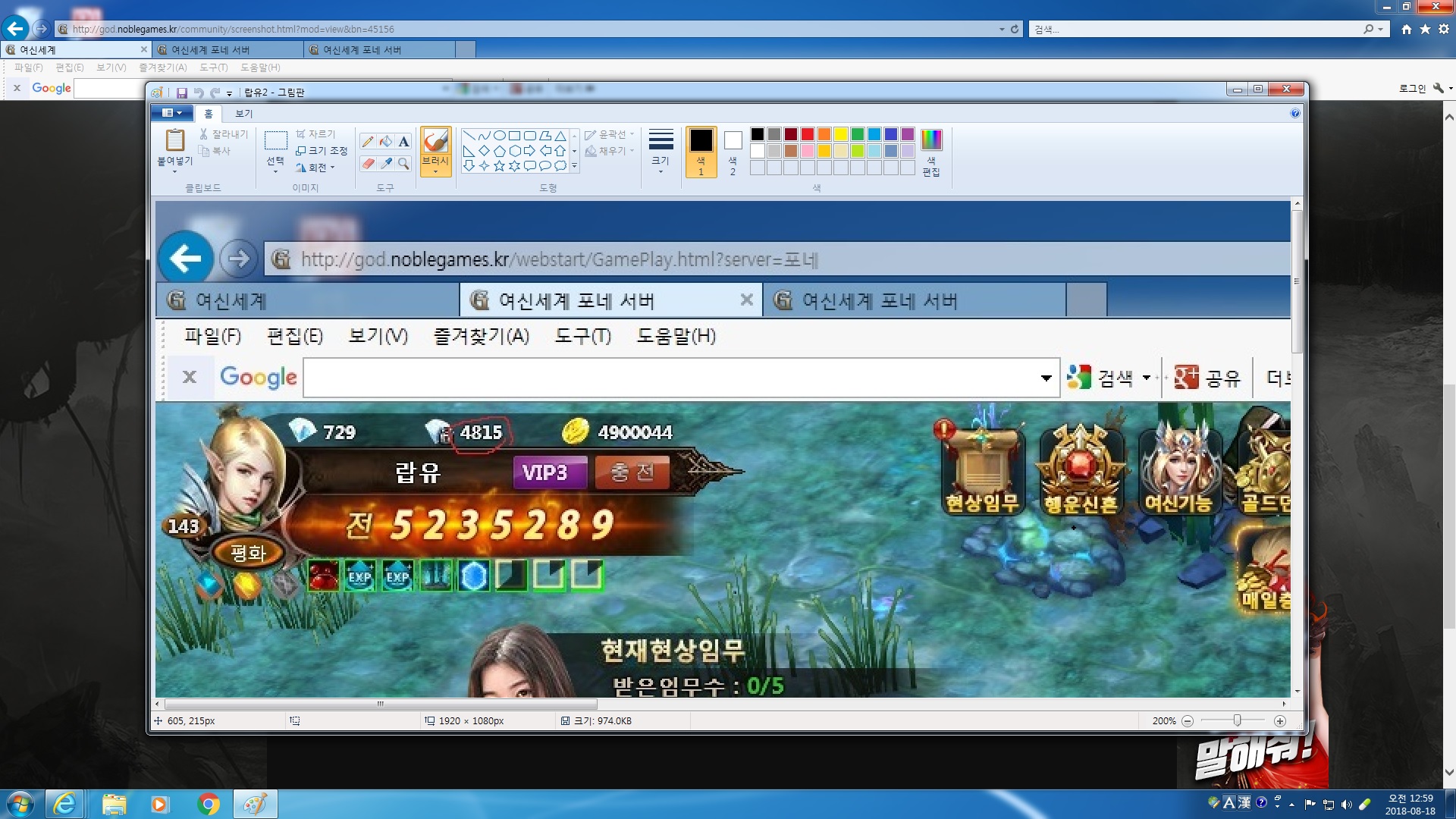Image resolution: width=1456 pixels, height=819 pixels.
Task: Adjust the Paint zoom slider handle
Action: pyautogui.click(x=1237, y=720)
